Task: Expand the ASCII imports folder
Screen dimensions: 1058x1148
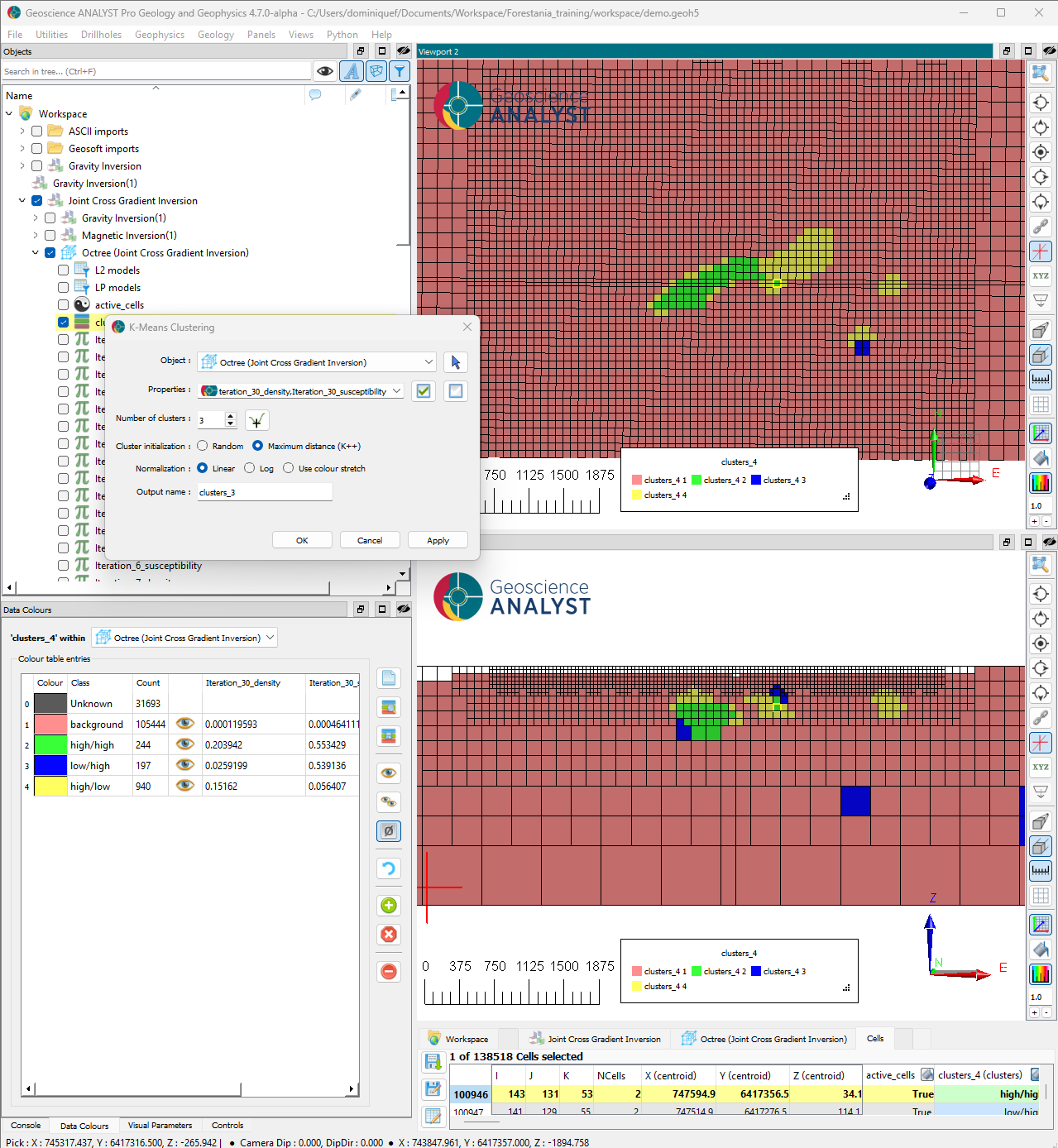Action: pos(22,132)
